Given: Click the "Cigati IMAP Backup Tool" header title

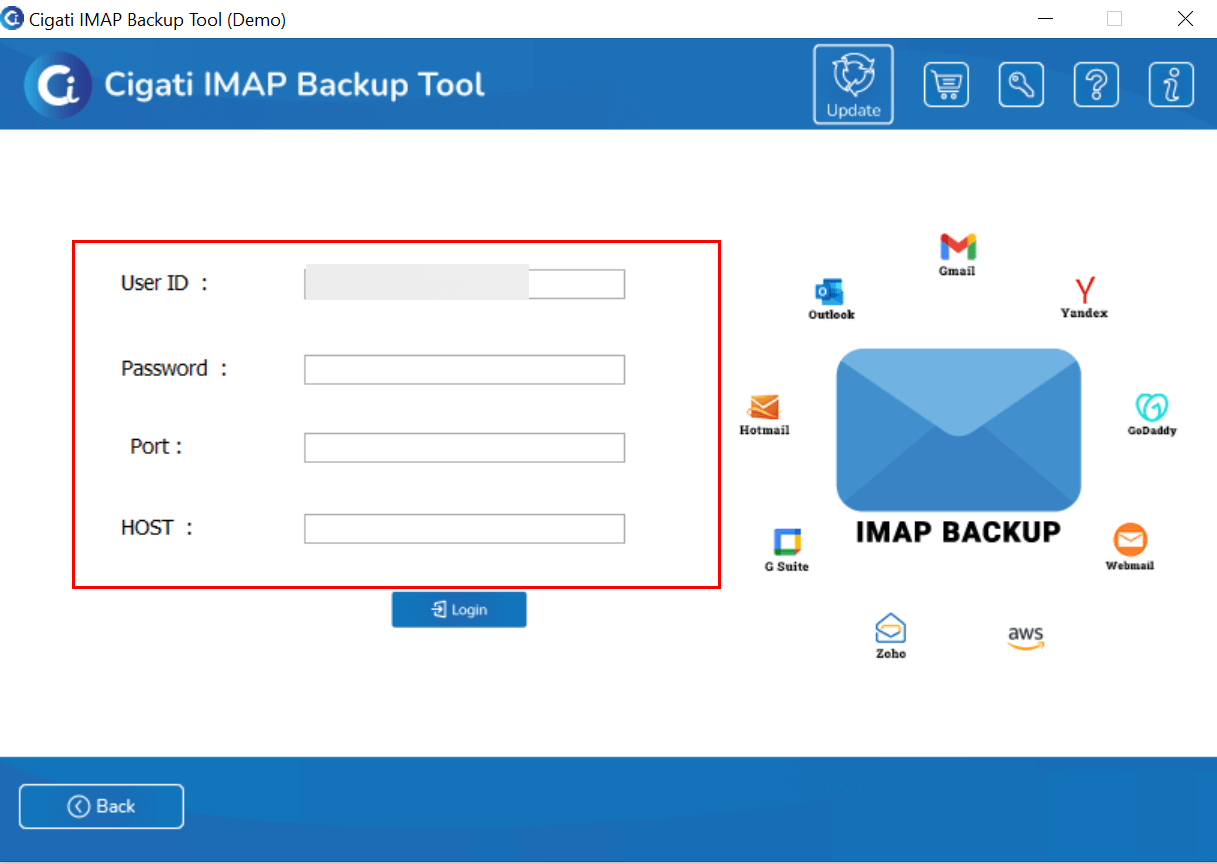Looking at the screenshot, I should click(x=295, y=85).
